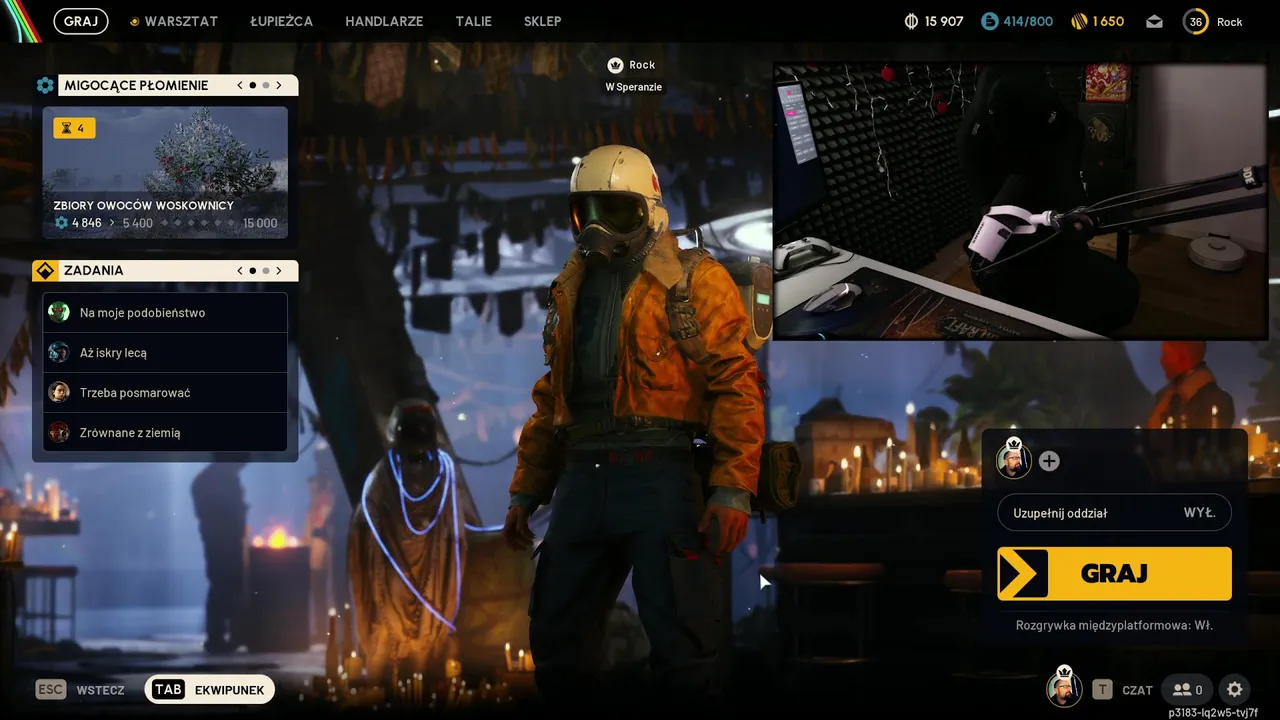This screenshot has width=1280, height=720.
Task: Click Rozgrywka międzyplatformowa: Wł. crossplay text
Action: click(x=1114, y=625)
